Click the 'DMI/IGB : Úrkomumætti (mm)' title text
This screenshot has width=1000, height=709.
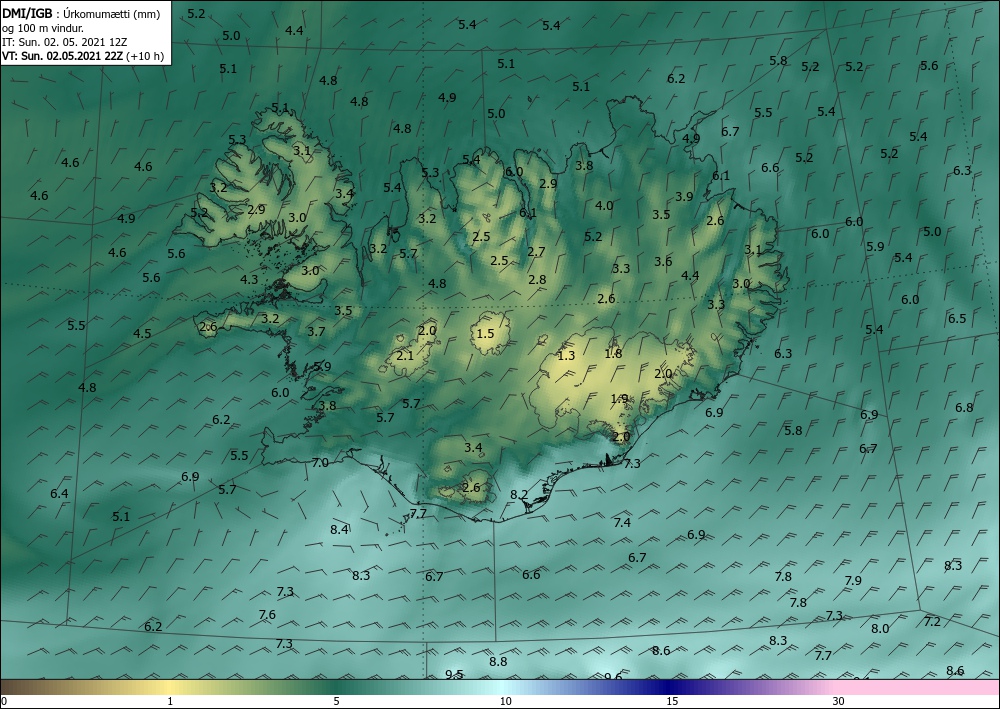click(81, 13)
